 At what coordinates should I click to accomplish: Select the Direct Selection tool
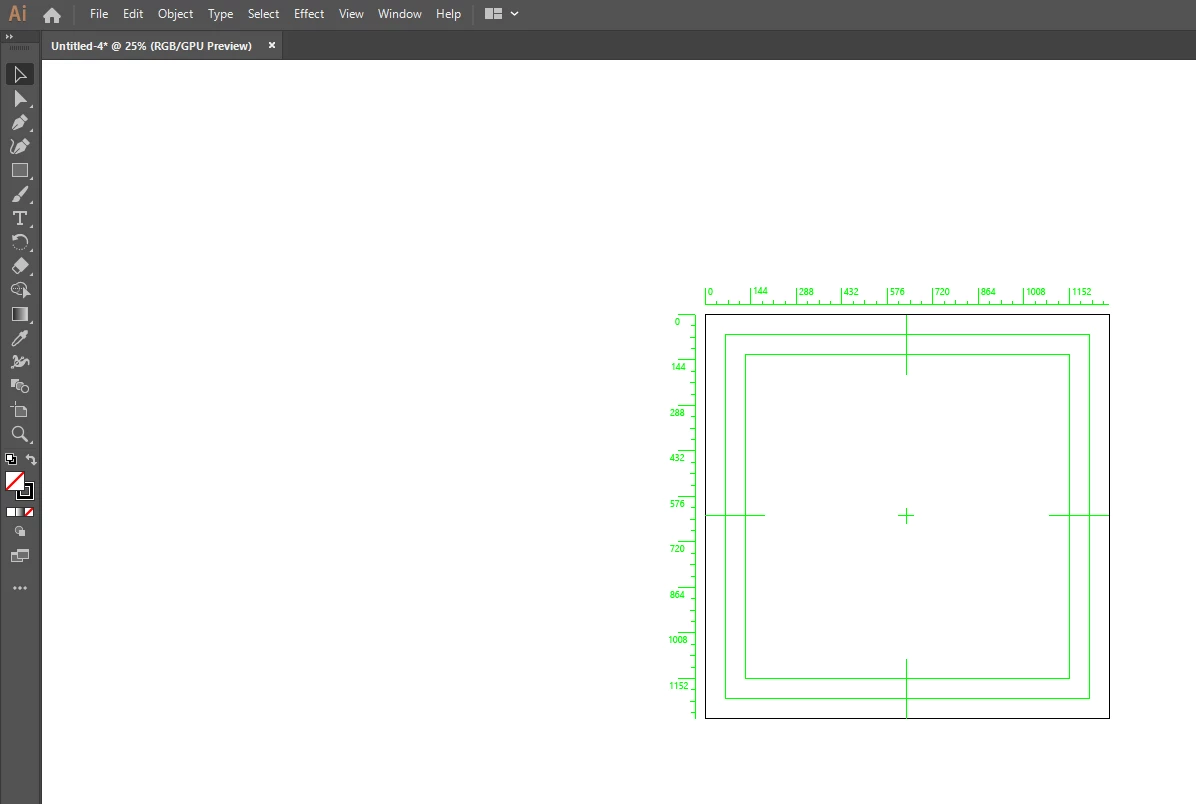point(20,98)
